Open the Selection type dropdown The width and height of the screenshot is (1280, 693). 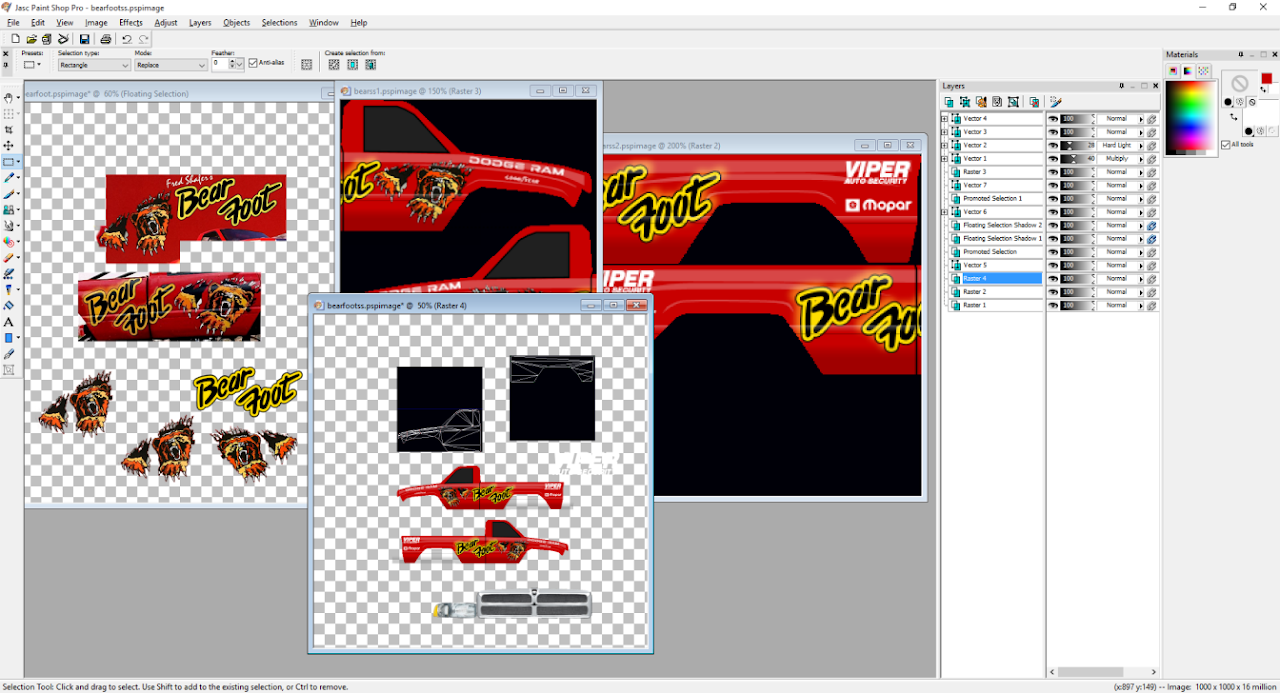pos(94,65)
